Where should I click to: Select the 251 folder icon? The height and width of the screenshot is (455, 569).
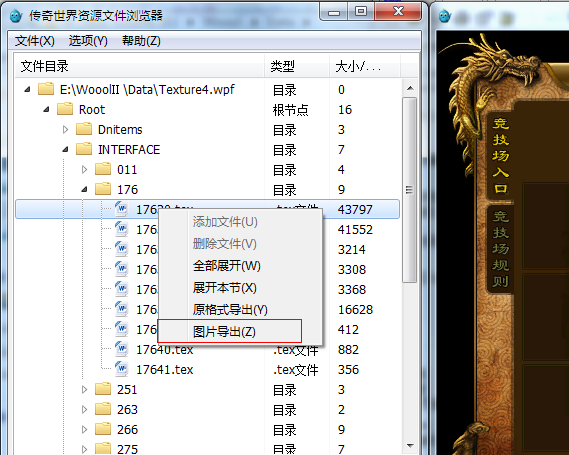(103, 389)
